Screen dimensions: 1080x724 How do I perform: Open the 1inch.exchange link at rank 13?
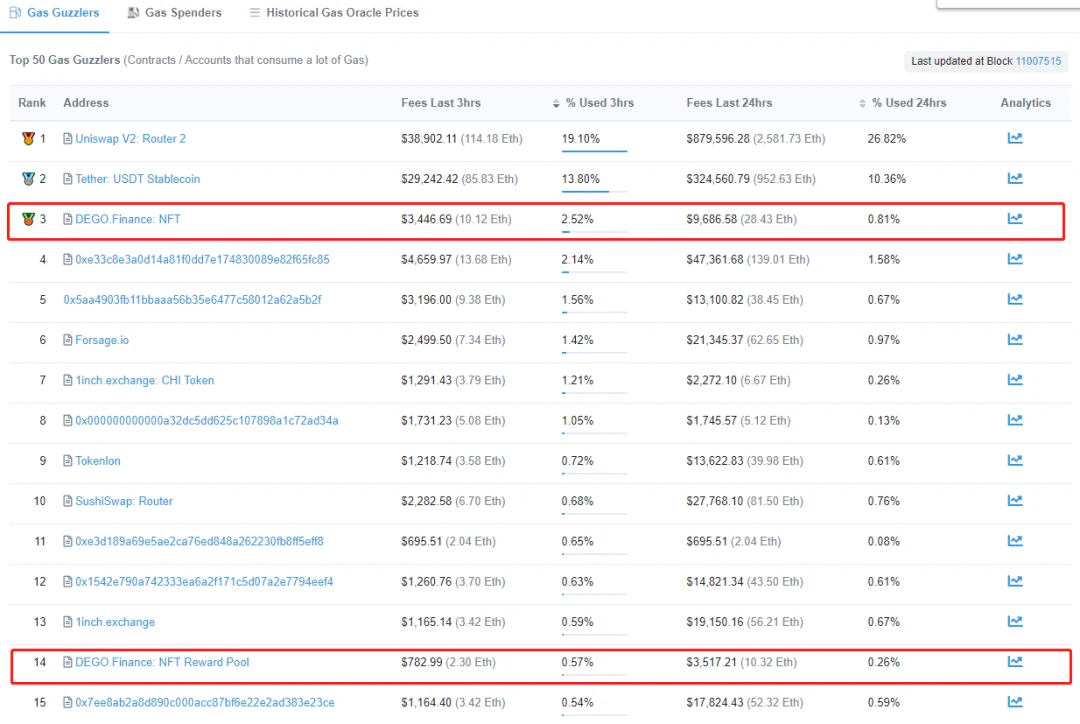click(115, 622)
